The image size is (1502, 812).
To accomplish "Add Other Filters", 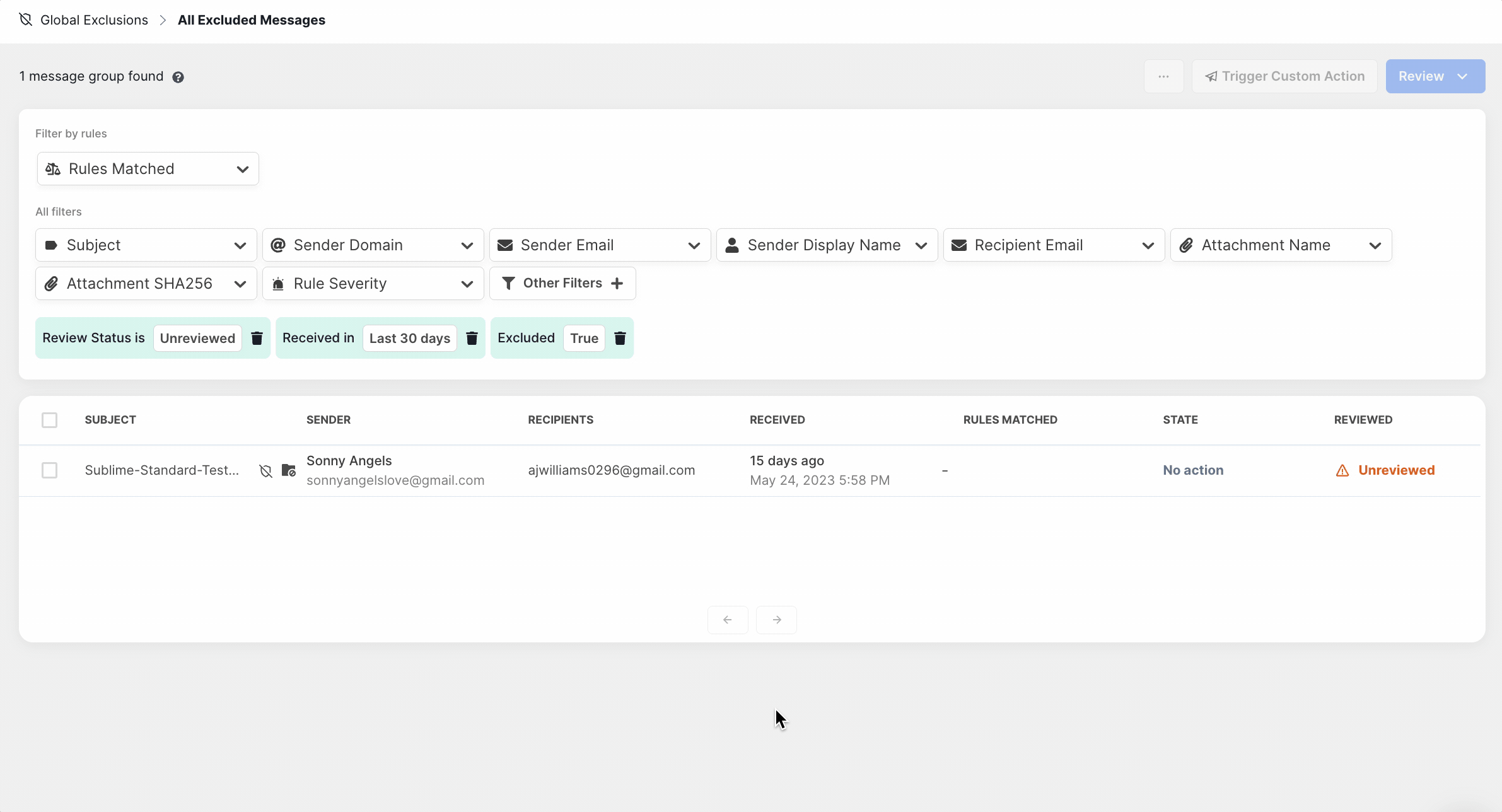I will (562, 284).
